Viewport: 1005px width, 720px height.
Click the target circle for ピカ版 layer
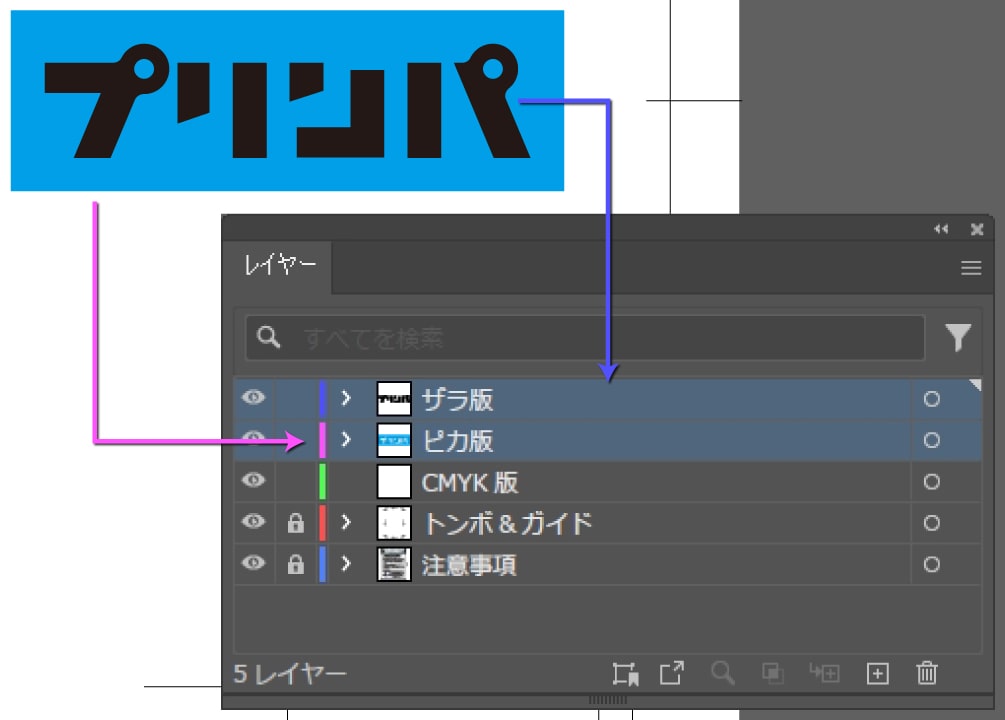pyautogui.click(x=931, y=440)
